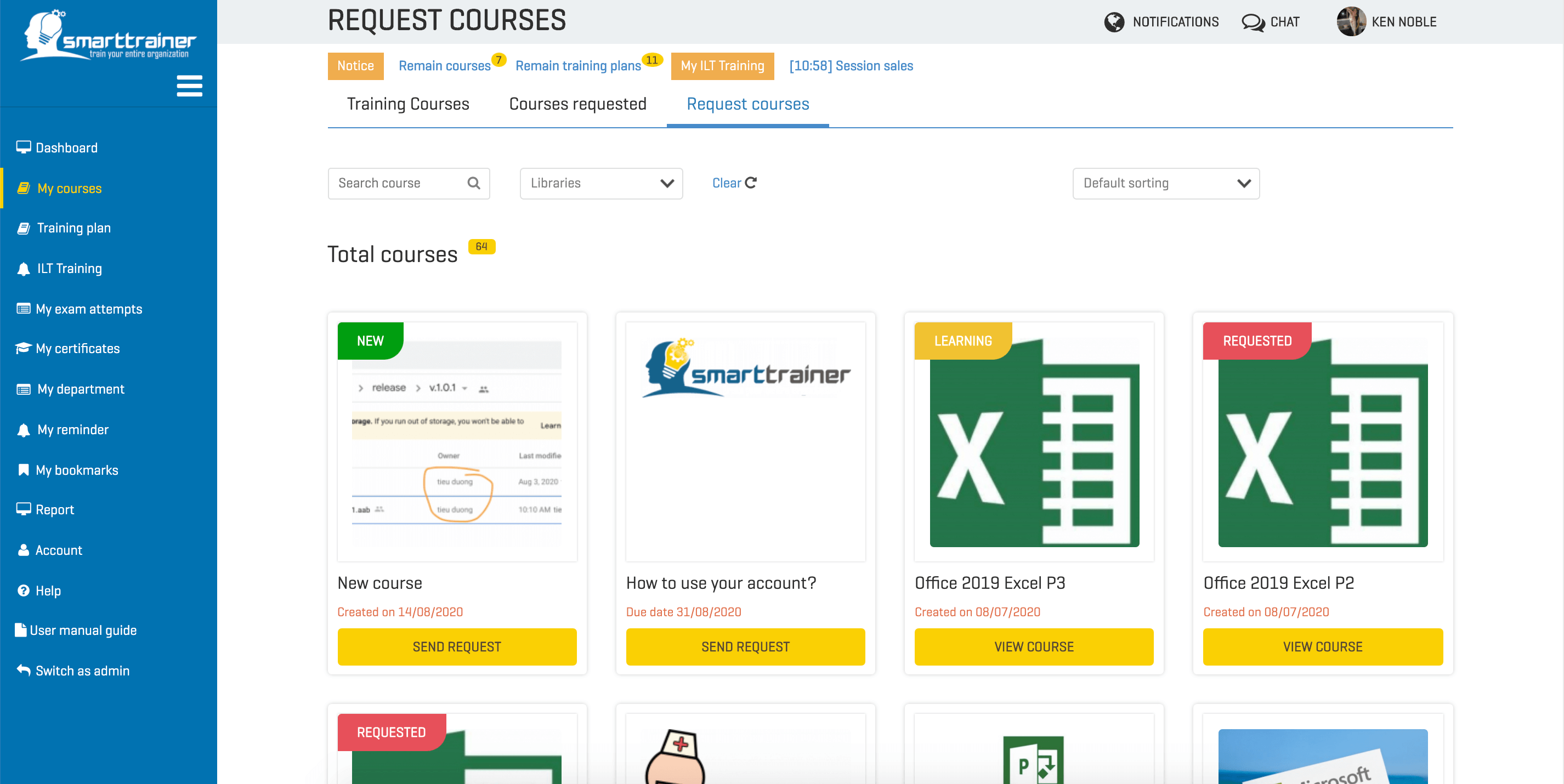
Task: Click the nurse course thumbnail
Action: 746,749
